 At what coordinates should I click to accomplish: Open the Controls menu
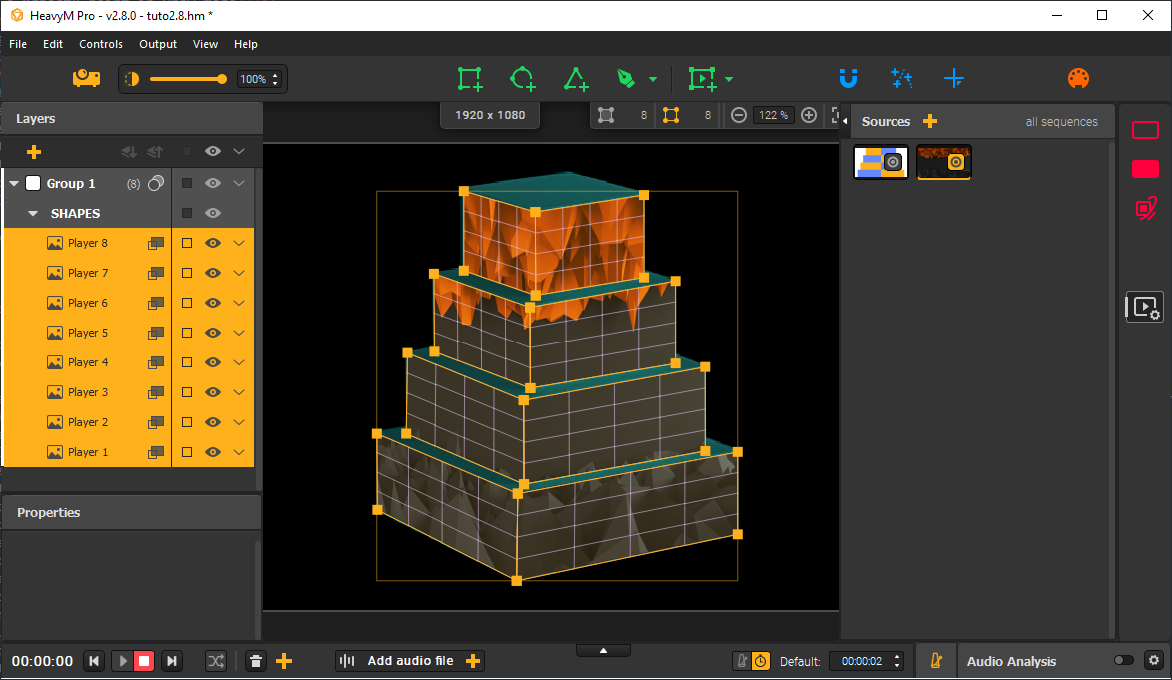101,44
